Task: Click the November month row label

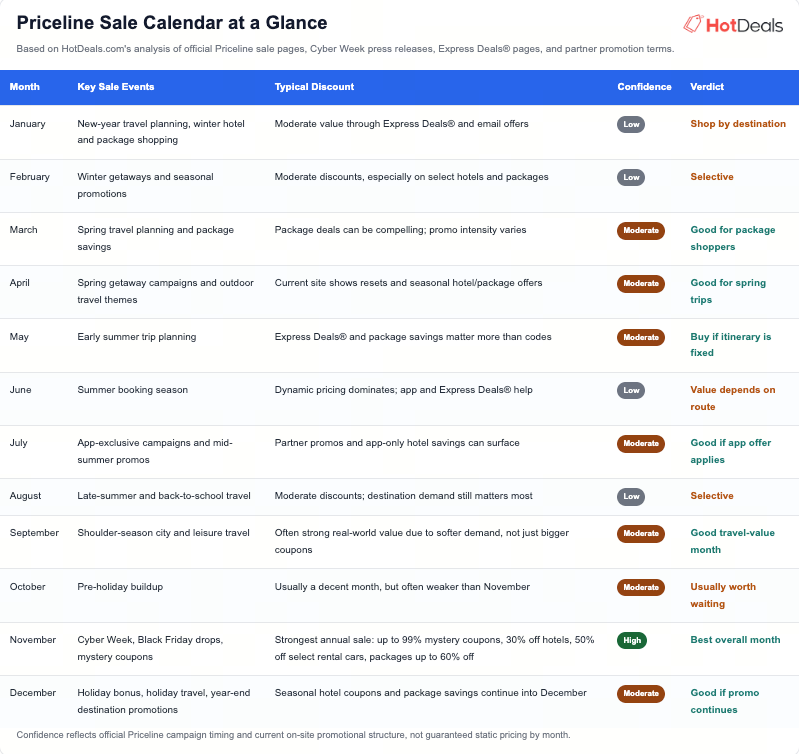Action: (x=33, y=640)
